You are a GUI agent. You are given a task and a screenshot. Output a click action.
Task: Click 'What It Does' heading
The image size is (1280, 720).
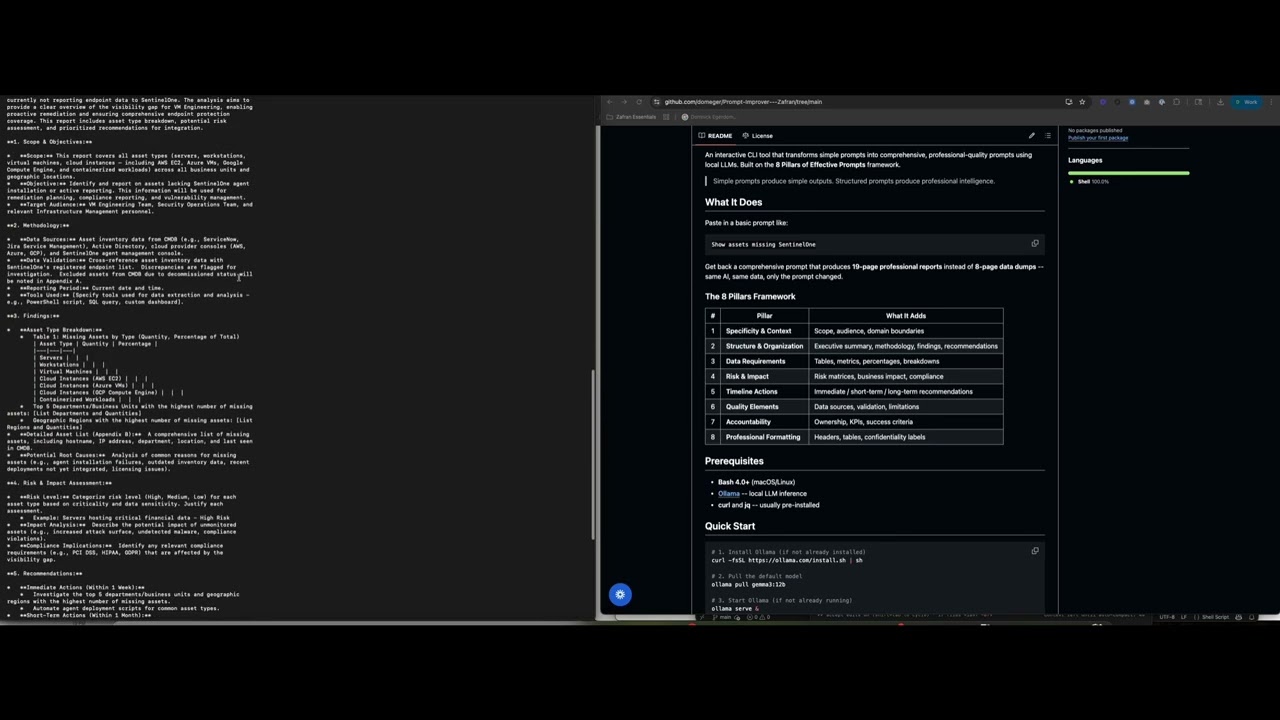[x=733, y=202]
